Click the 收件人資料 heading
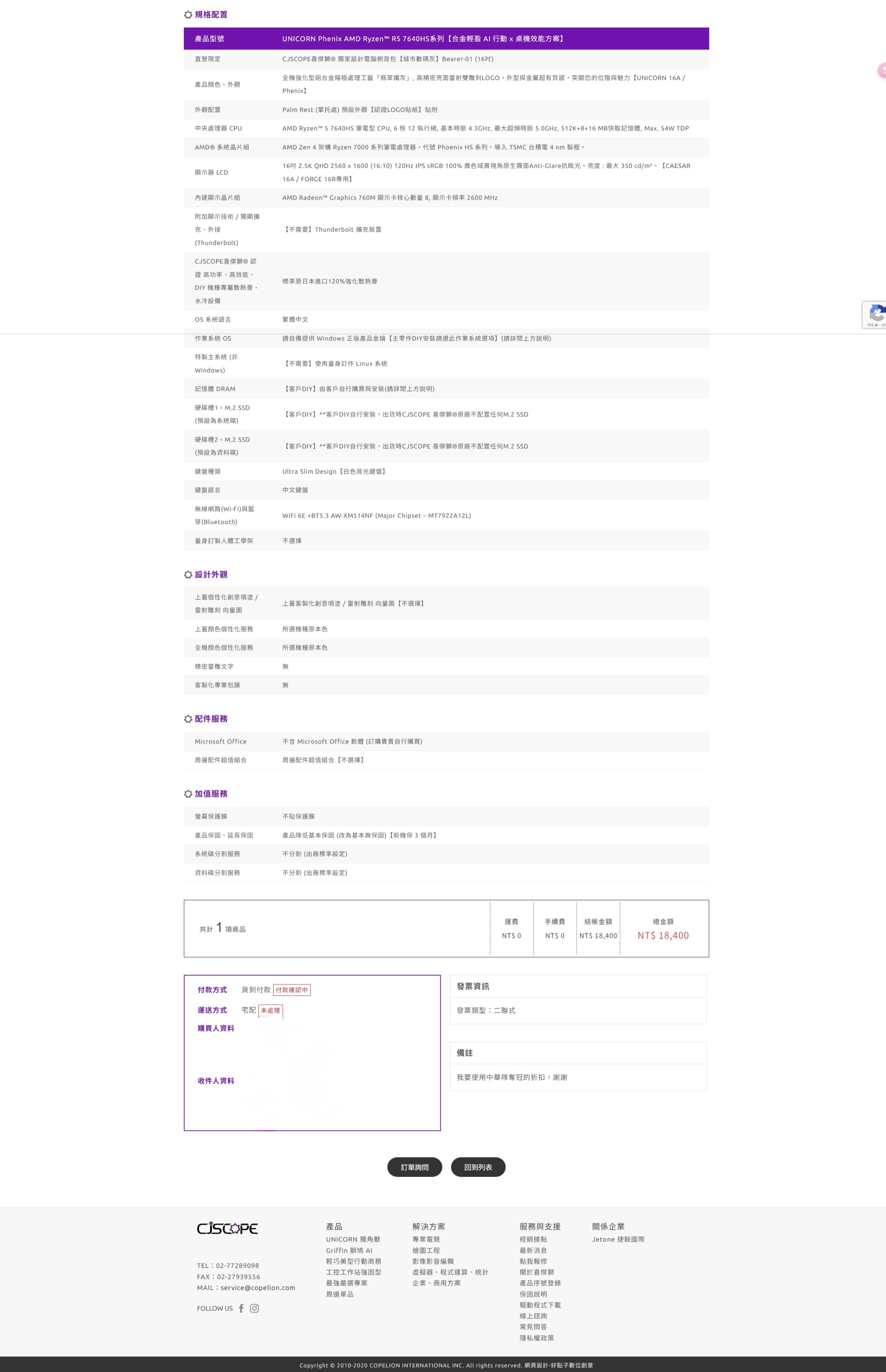The image size is (886, 1372). [216, 1081]
